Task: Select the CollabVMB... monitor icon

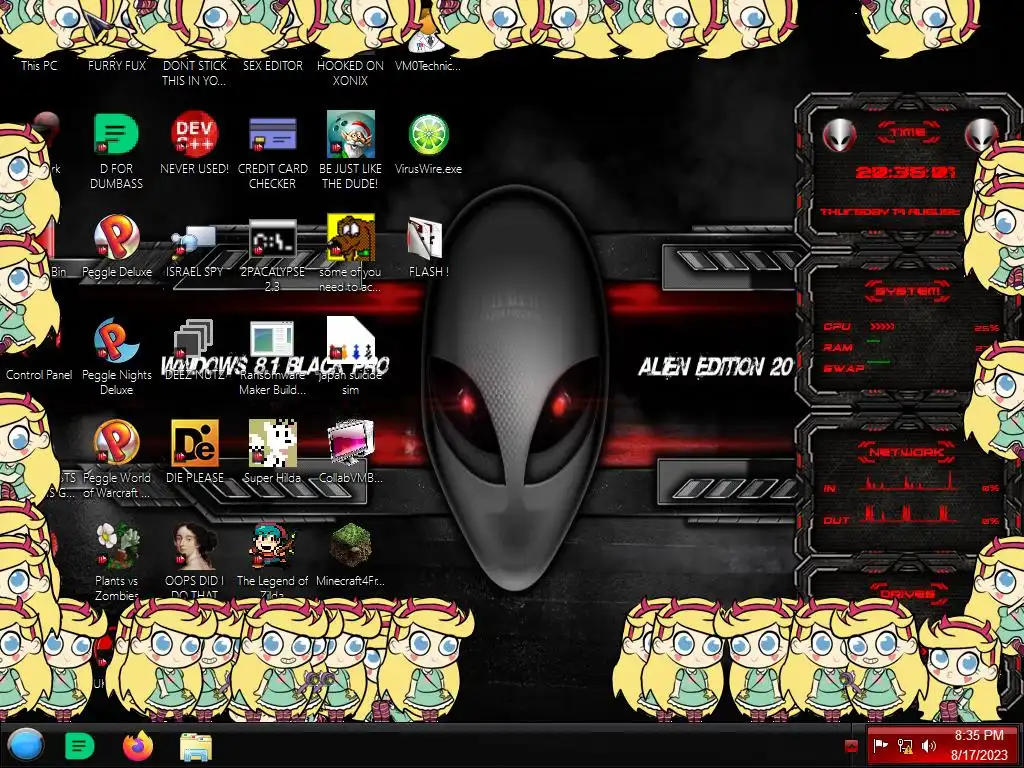Action: click(x=351, y=443)
